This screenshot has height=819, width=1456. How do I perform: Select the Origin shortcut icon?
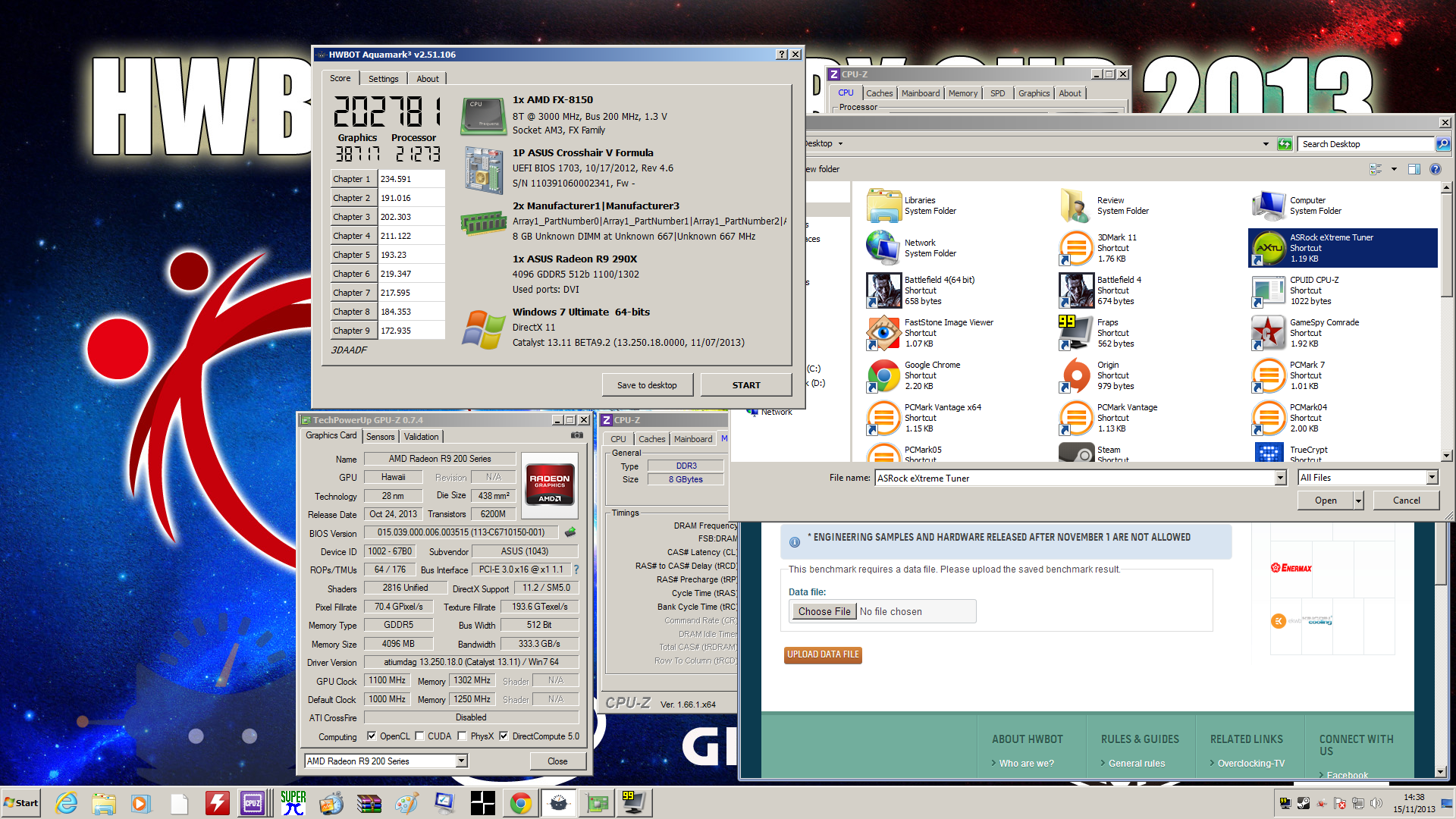click(x=1075, y=375)
